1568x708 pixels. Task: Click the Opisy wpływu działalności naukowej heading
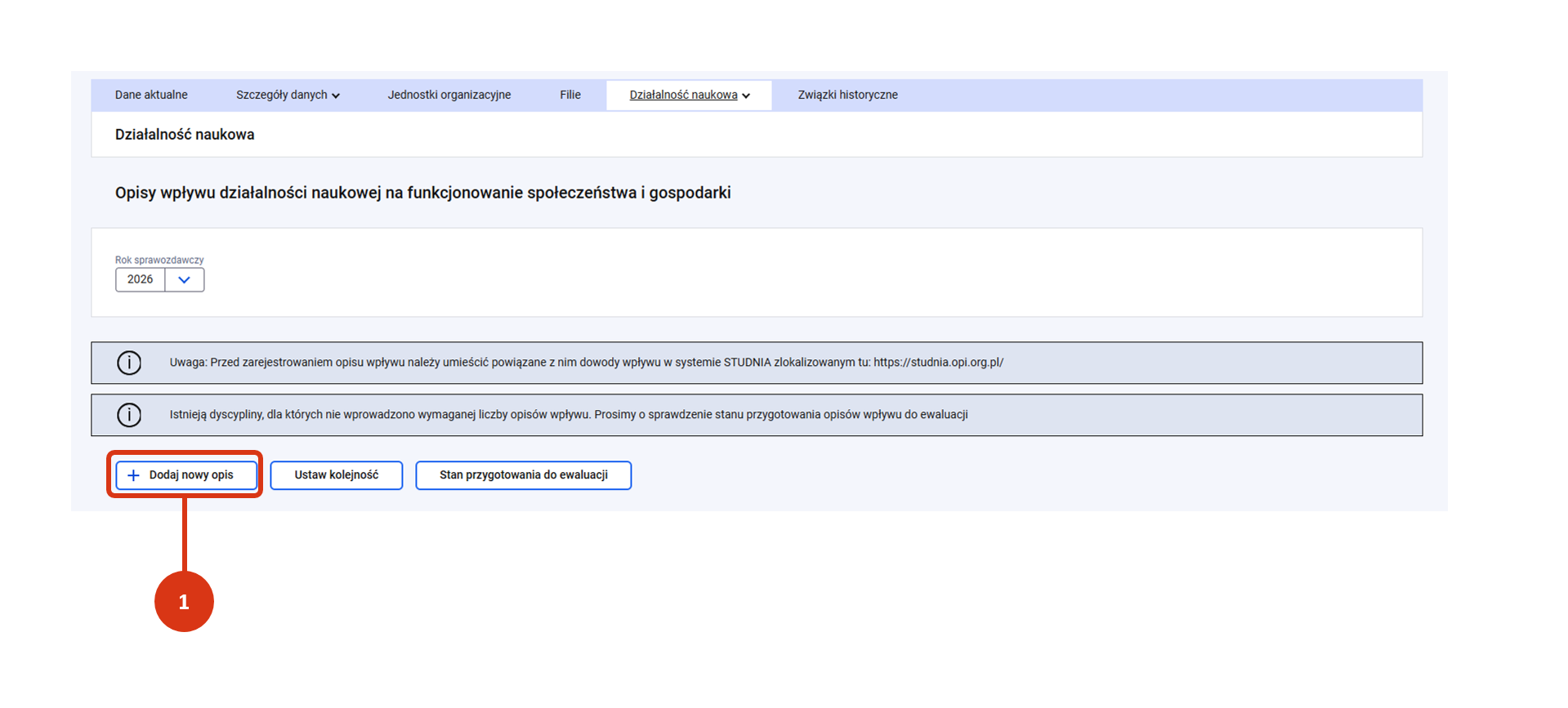point(422,193)
